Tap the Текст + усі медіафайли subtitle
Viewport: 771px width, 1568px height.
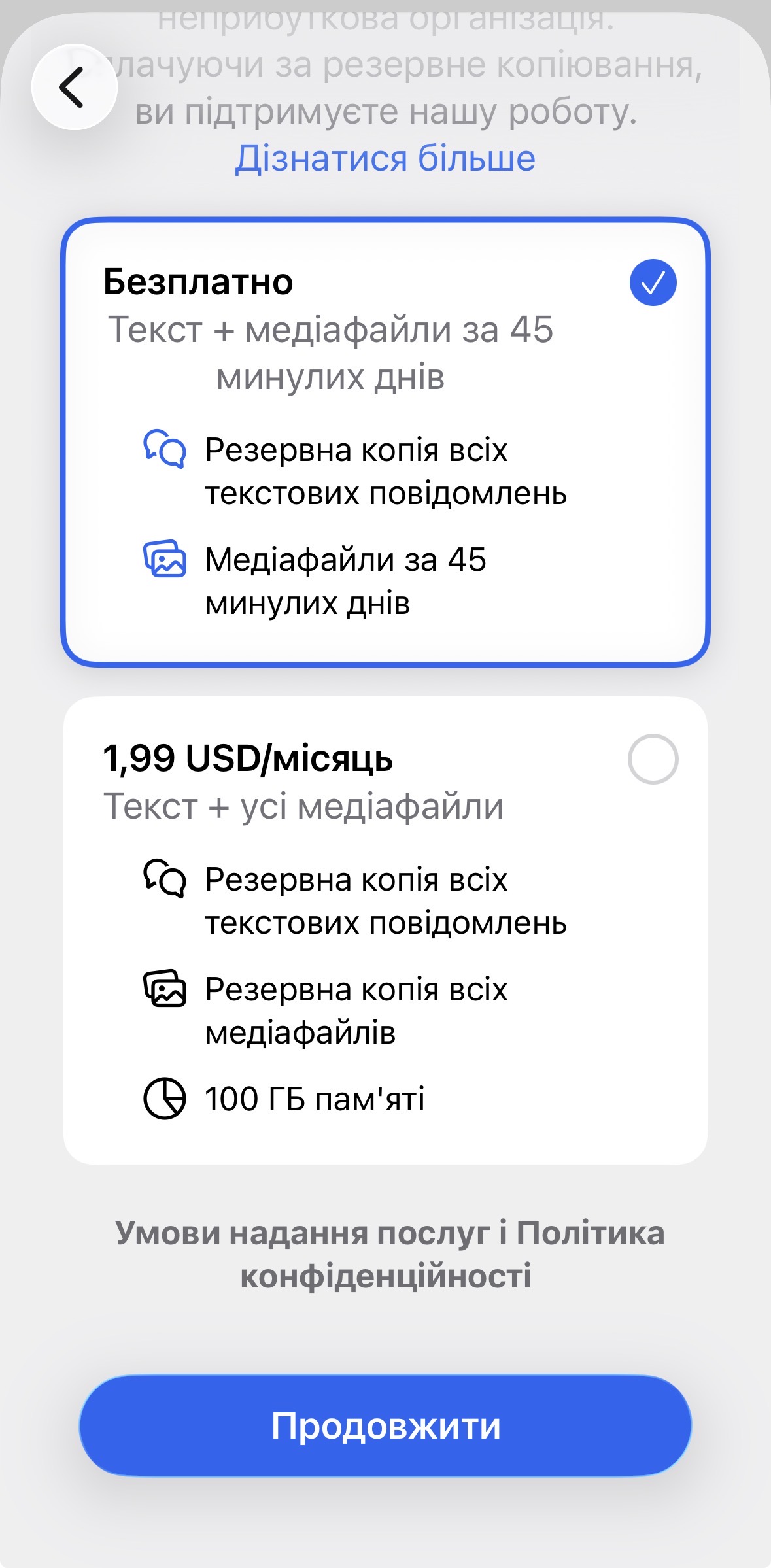tap(303, 806)
